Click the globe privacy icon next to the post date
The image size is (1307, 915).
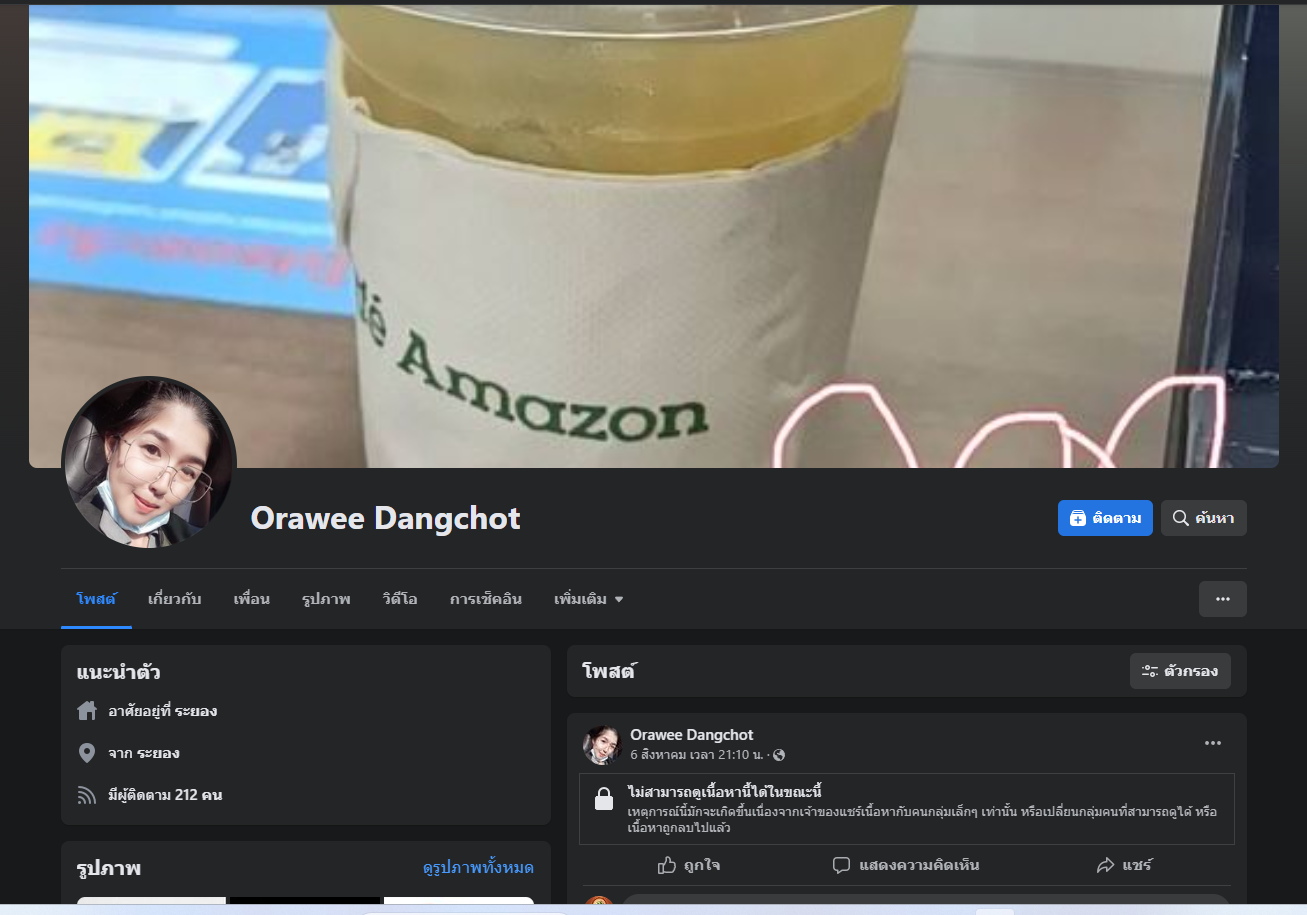pos(779,755)
